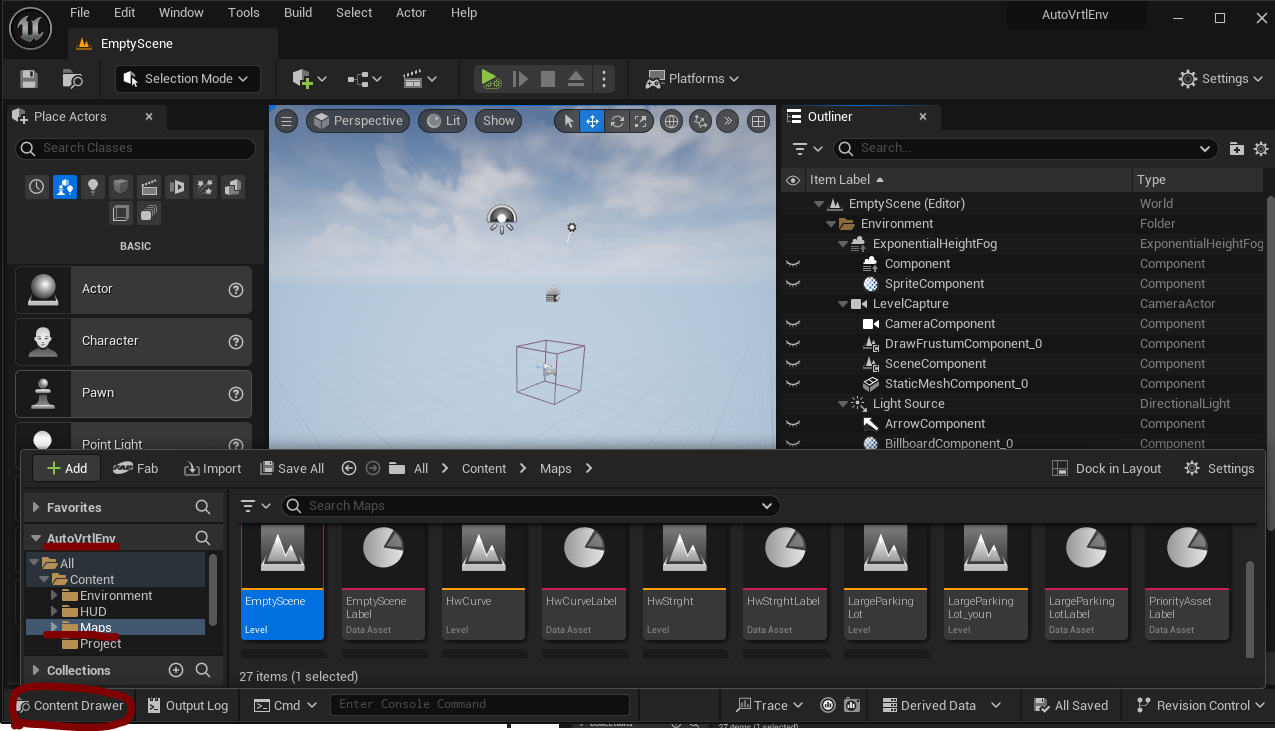Screen dimensions: 1275x731
Task: Open the Edit menu
Action: [124, 12]
